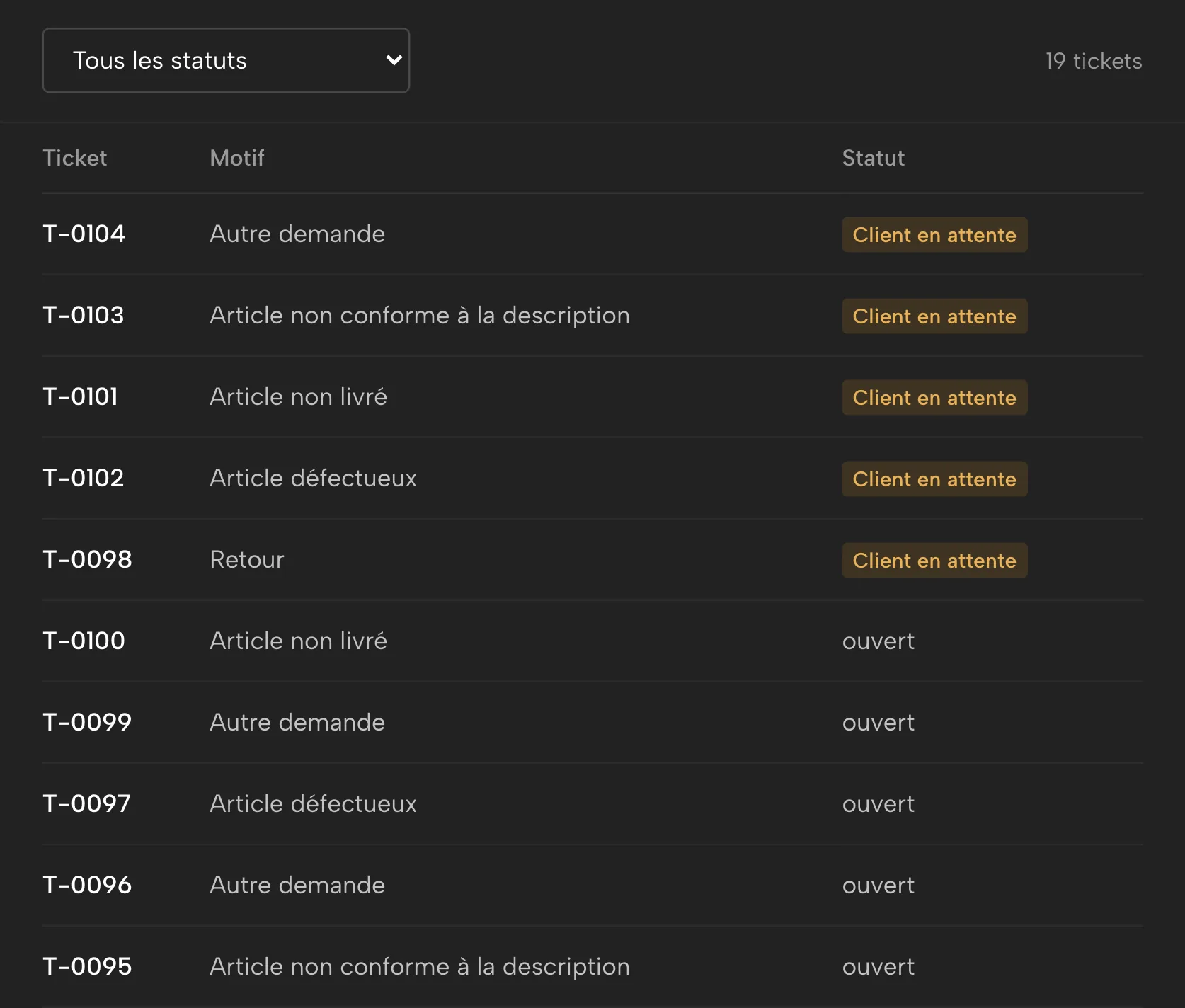Select ticket T-0103
The height and width of the screenshot is (1008, 1185).
point(84,315)
